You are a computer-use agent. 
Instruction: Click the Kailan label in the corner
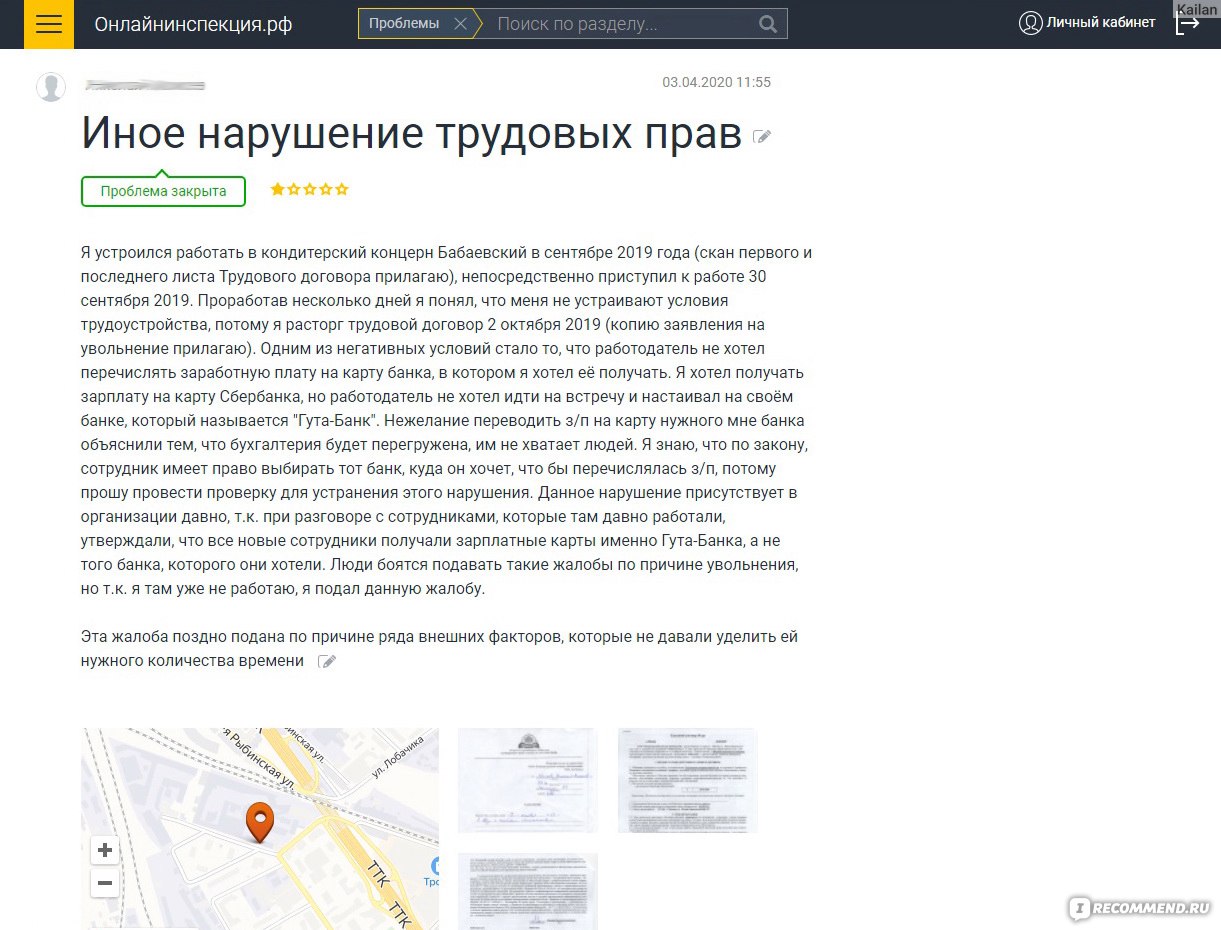1198,9
